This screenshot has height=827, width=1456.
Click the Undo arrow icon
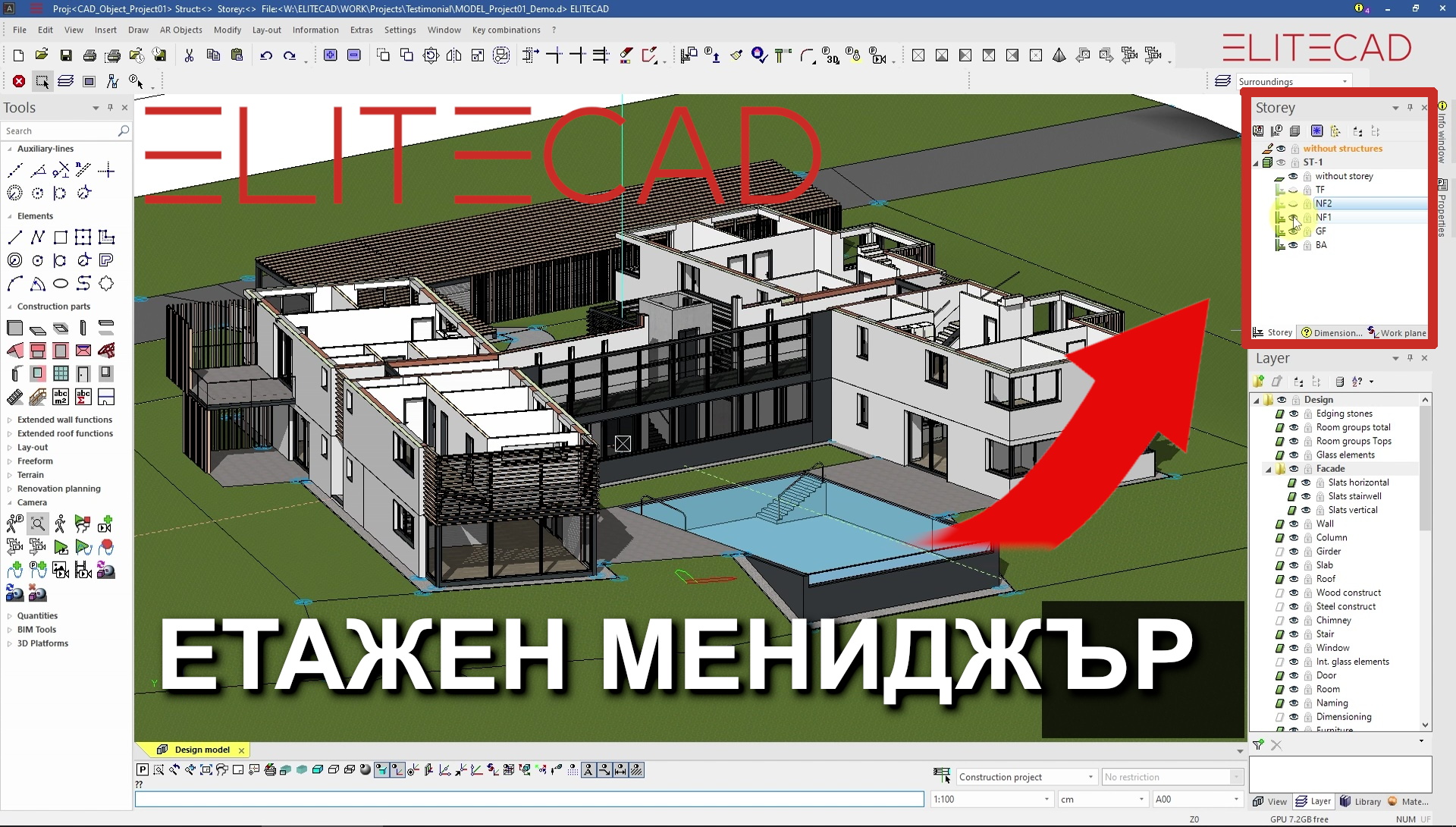[x=266, y=55]
